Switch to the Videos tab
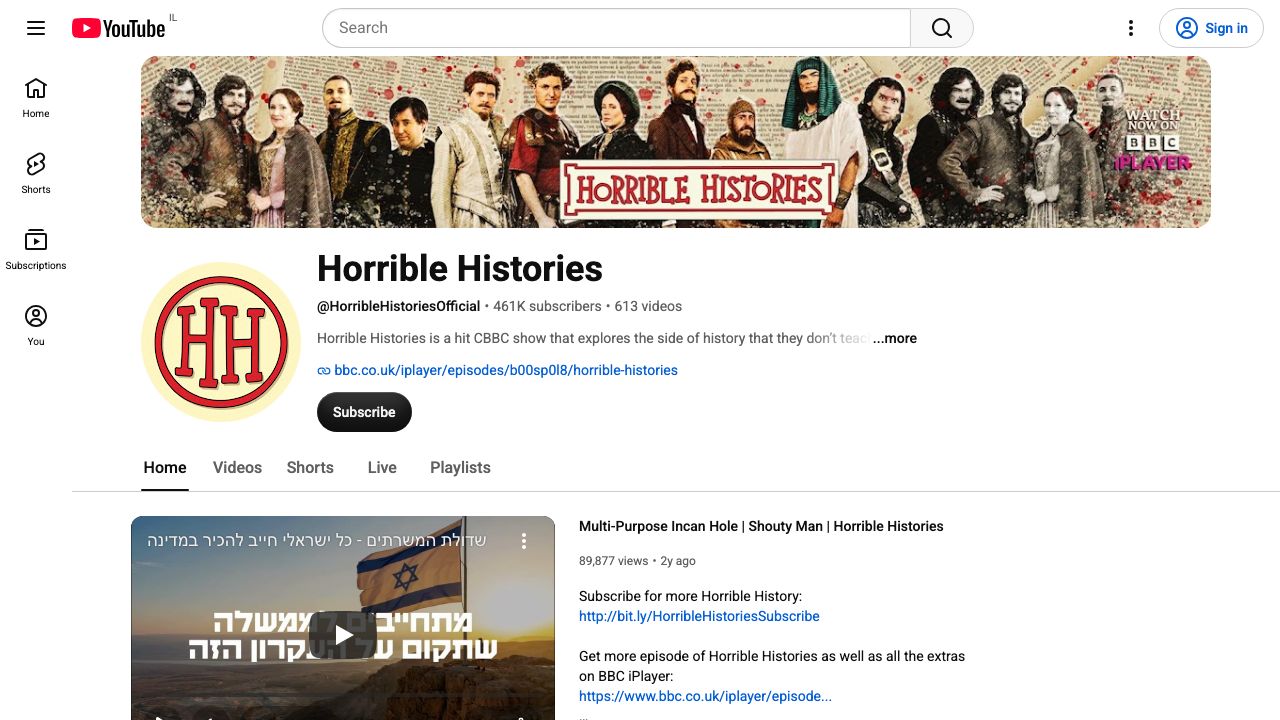1280x720 pixels. pos(237,467)
